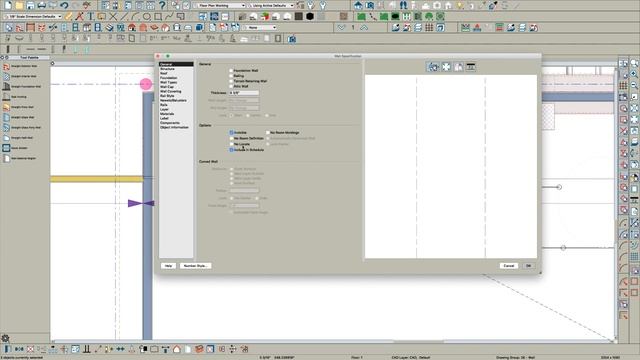Open help via the blue question mark icon
The width and height of the screenshot is (640, 360).
point(162,5)
